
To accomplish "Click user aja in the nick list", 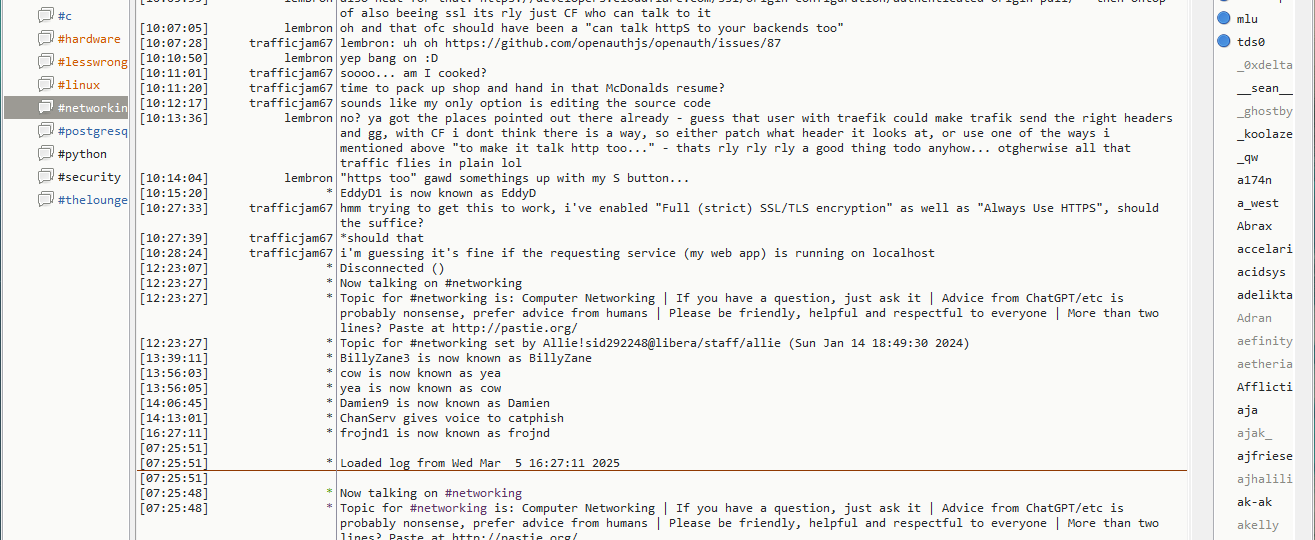I will (x=1247, y=410).
